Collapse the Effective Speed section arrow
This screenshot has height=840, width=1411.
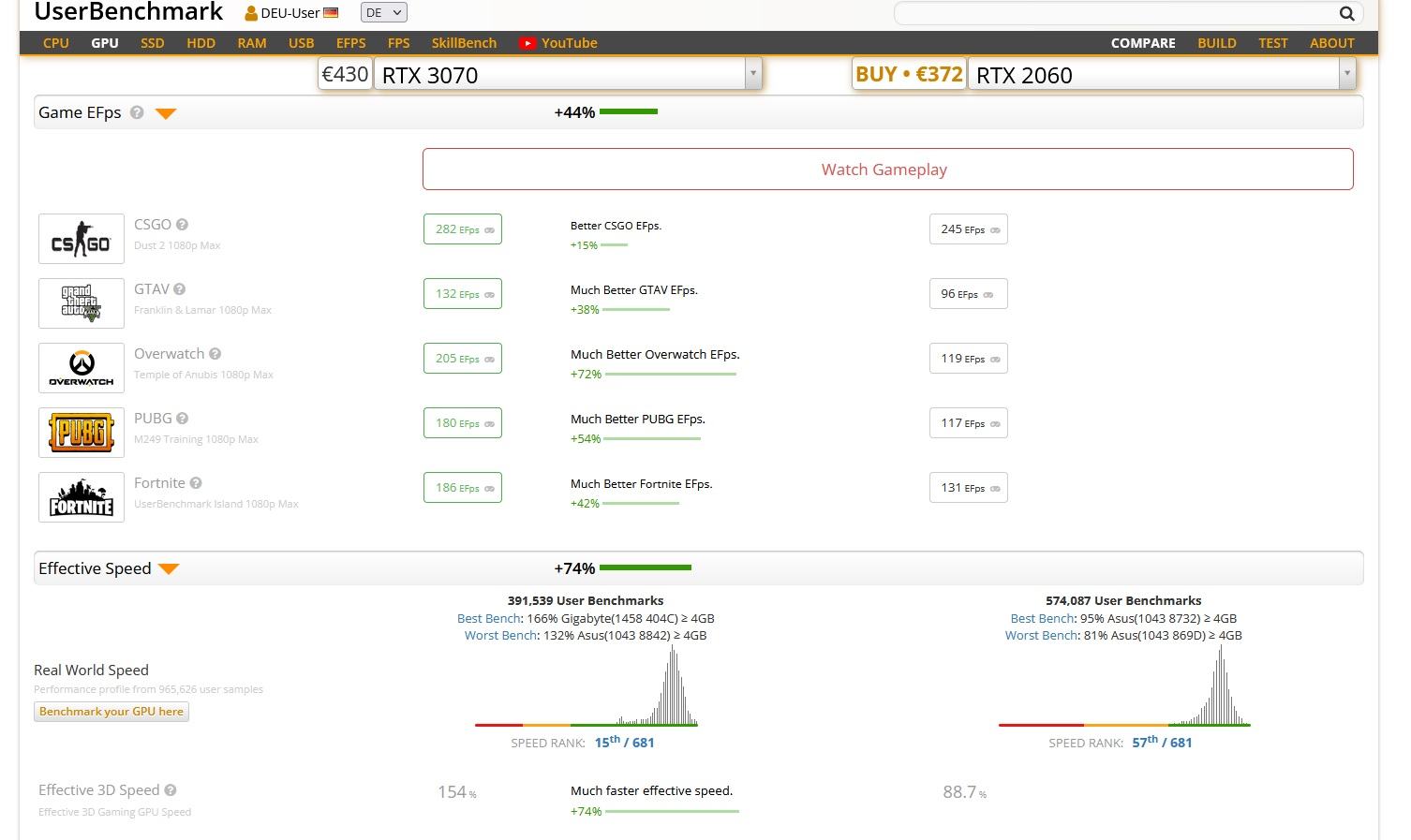click(169, 569)
